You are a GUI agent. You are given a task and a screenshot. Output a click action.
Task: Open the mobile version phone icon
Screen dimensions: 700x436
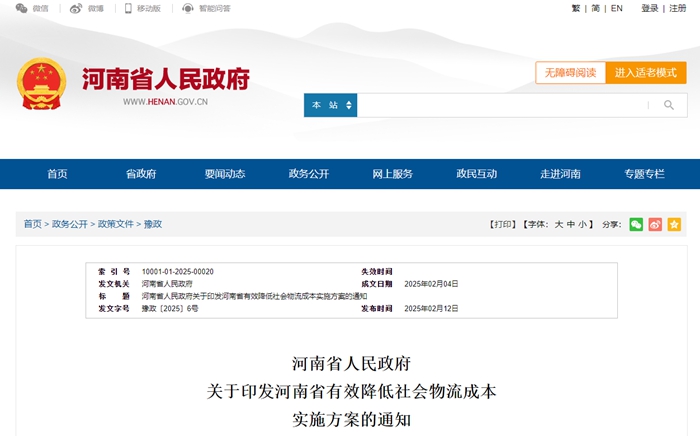click(128, 8)
